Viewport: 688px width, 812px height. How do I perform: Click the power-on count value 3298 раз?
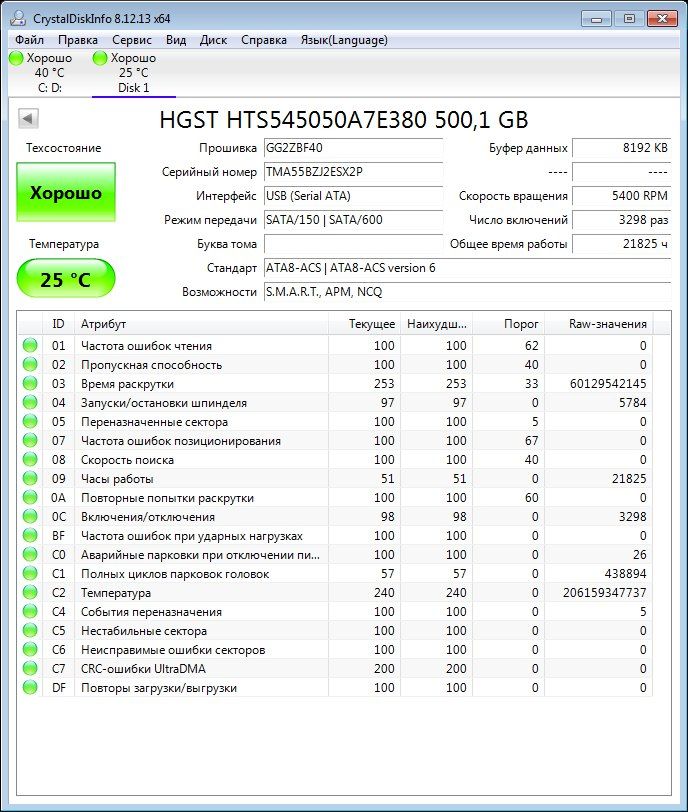pos(621,220)
